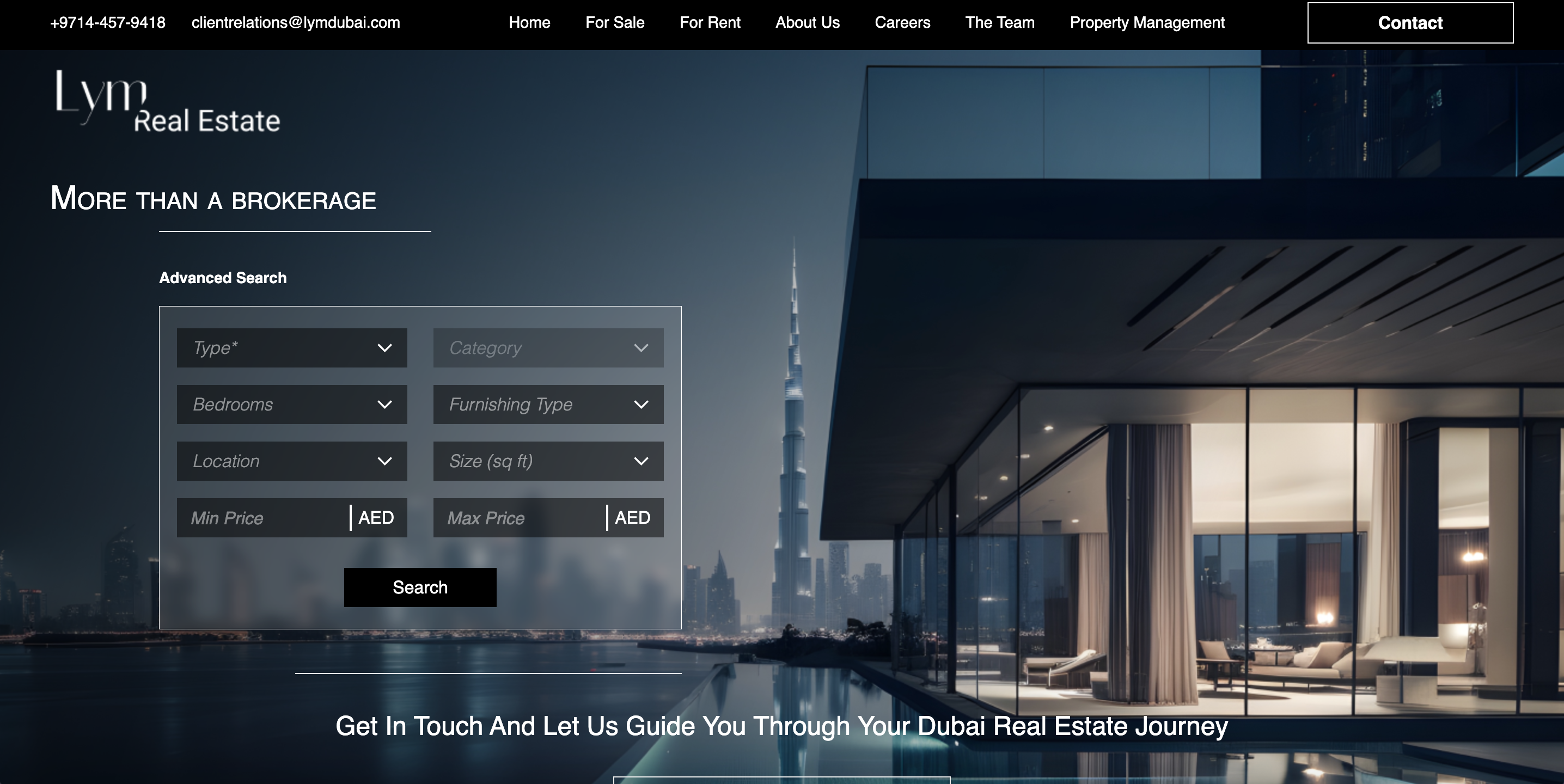Click the Contact button
Screen dimensions: 1564x784
point(1409,22)
